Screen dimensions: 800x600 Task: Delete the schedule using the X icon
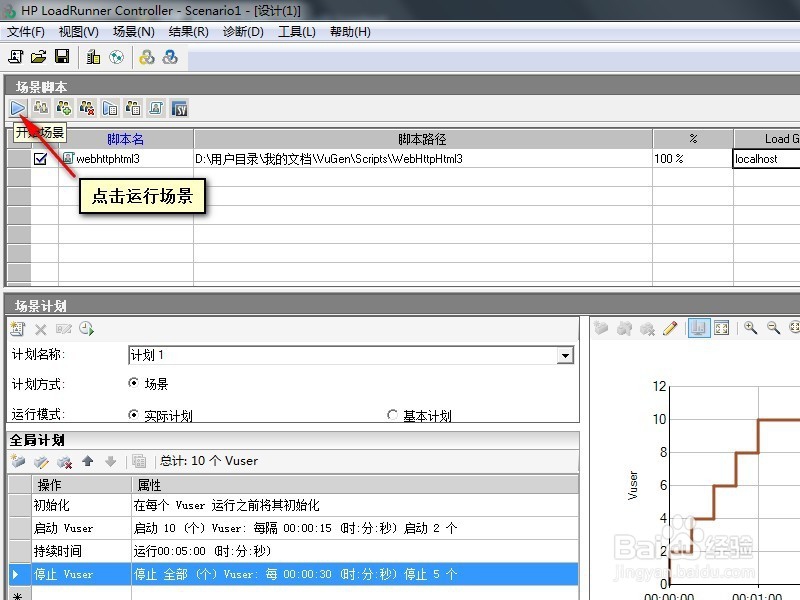tap(40, 328)
